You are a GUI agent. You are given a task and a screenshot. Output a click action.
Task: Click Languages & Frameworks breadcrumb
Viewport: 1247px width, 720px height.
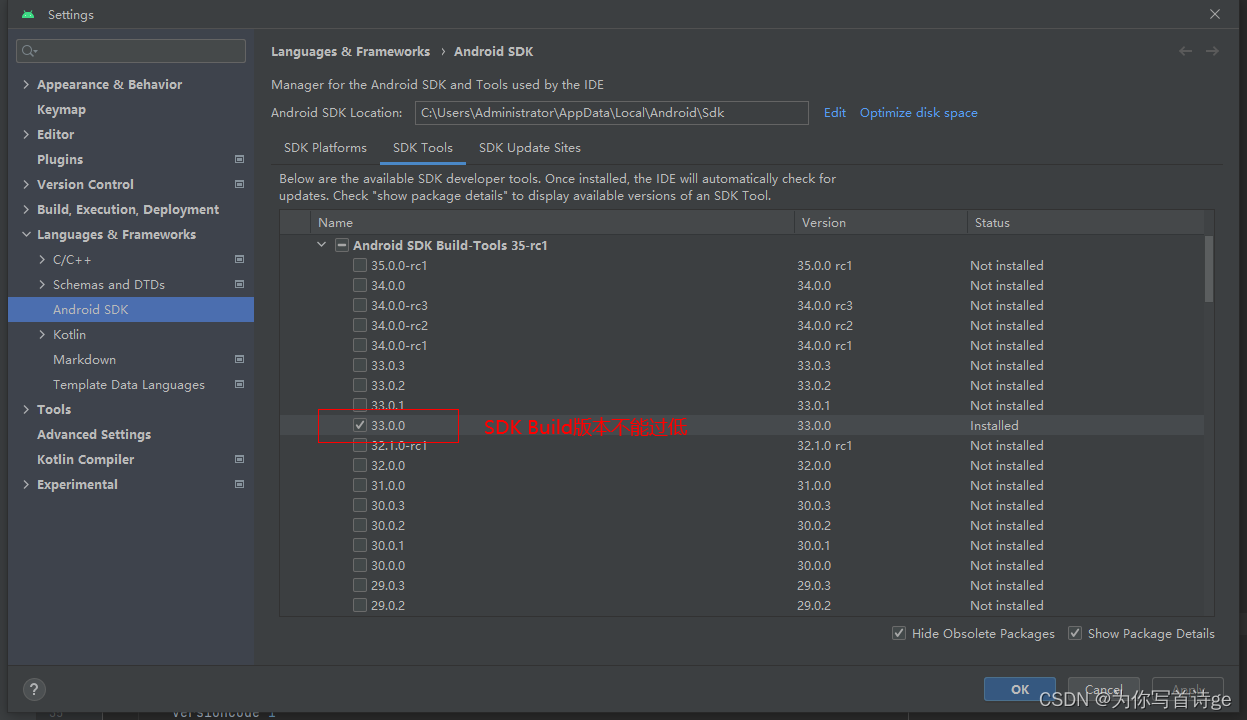350,51
